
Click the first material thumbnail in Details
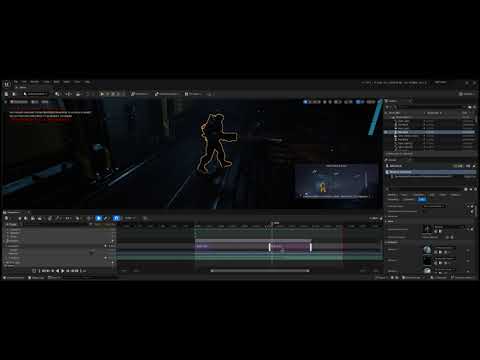pos(427,249)
